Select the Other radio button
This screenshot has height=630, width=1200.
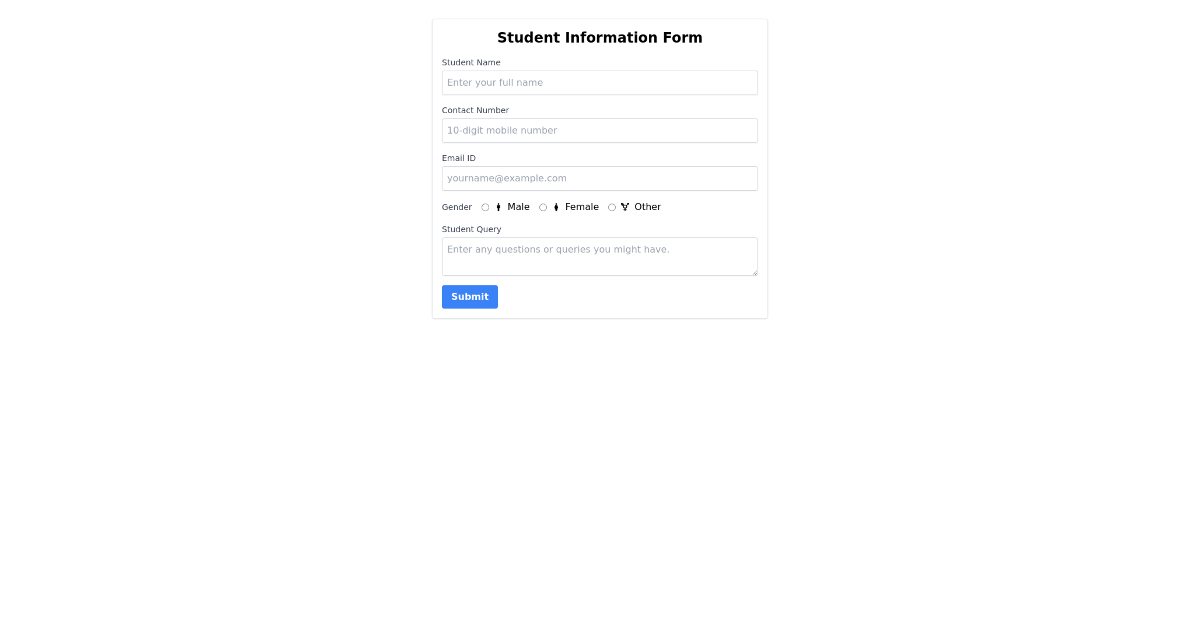(611, 207)
